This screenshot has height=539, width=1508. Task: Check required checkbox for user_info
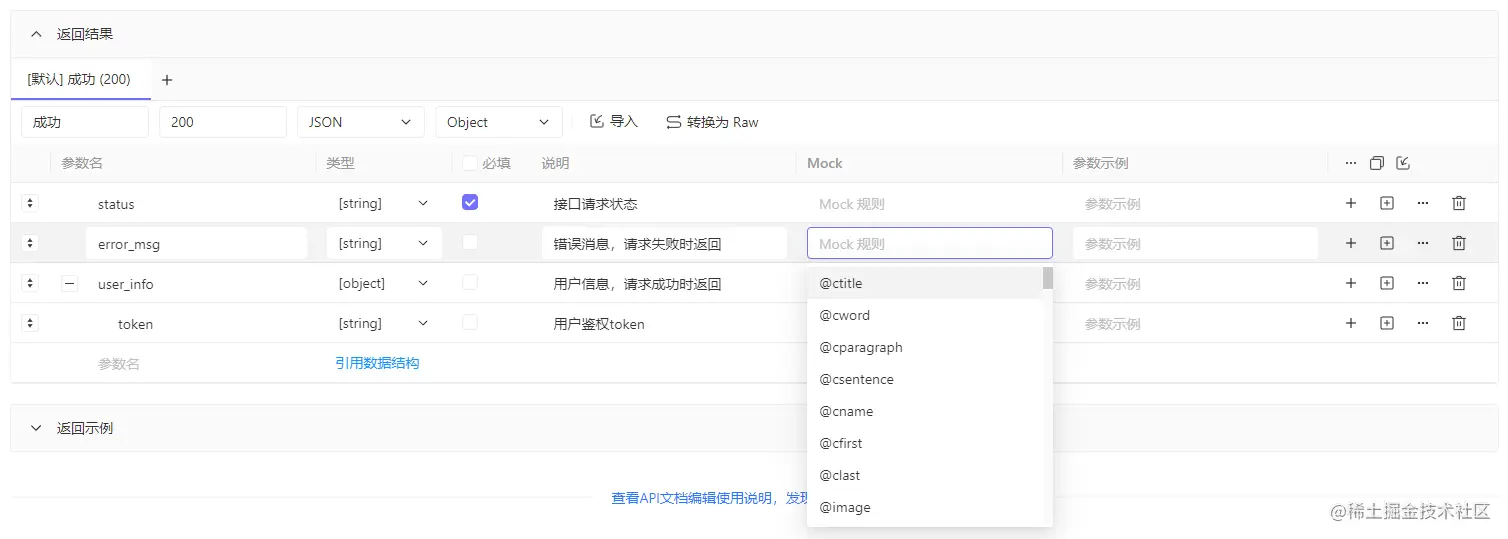(470, 282)
